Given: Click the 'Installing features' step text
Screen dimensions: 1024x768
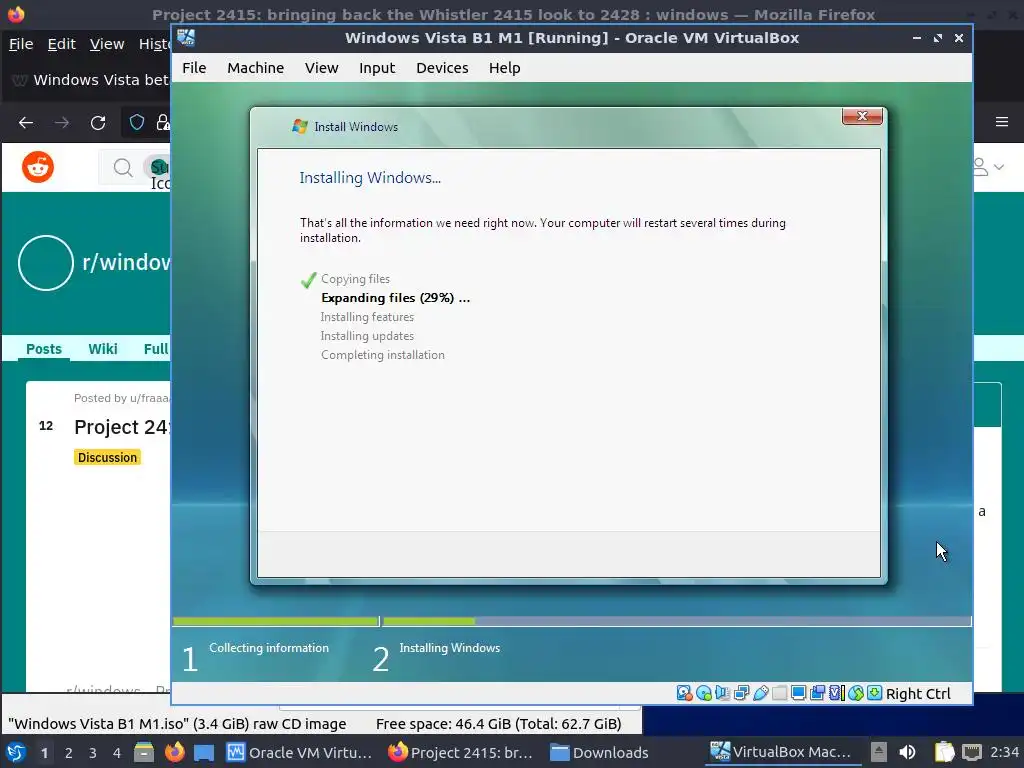Looking at the screenshot, I should 367,317.
